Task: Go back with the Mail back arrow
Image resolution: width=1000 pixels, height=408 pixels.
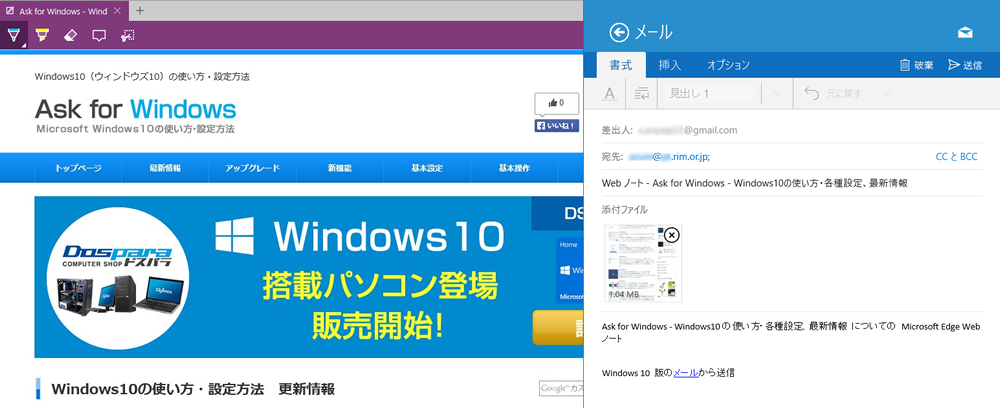Action: click(x=618, y=32)
